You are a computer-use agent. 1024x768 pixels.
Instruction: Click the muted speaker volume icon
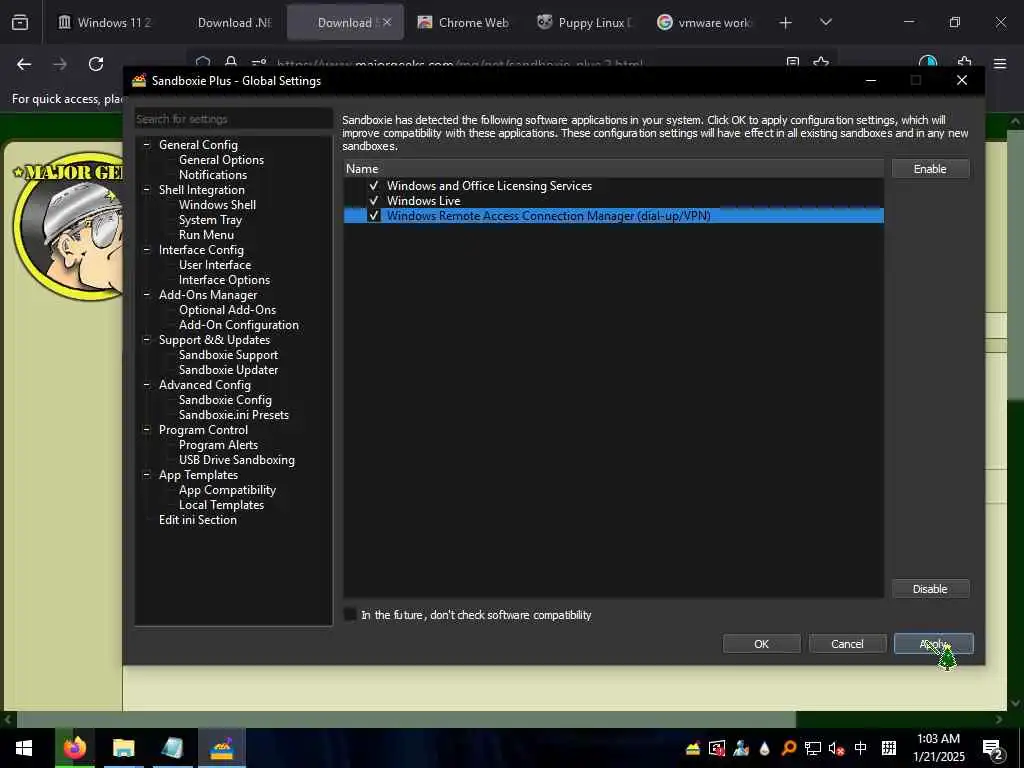click(x=836, y=748)
